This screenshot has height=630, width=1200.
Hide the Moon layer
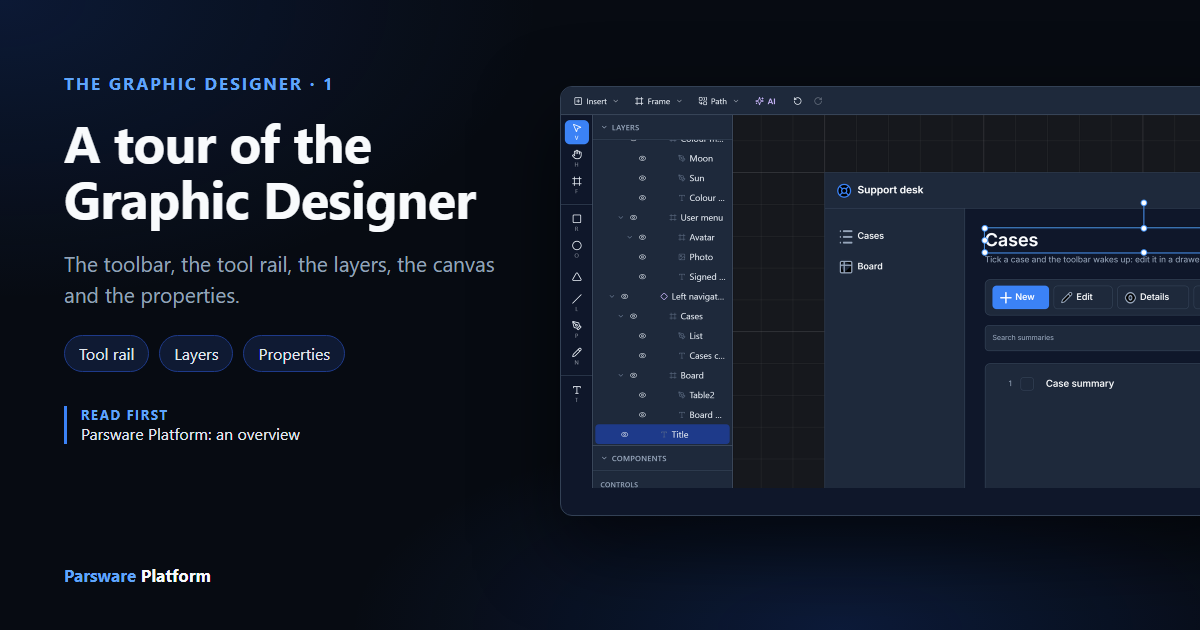642,159
